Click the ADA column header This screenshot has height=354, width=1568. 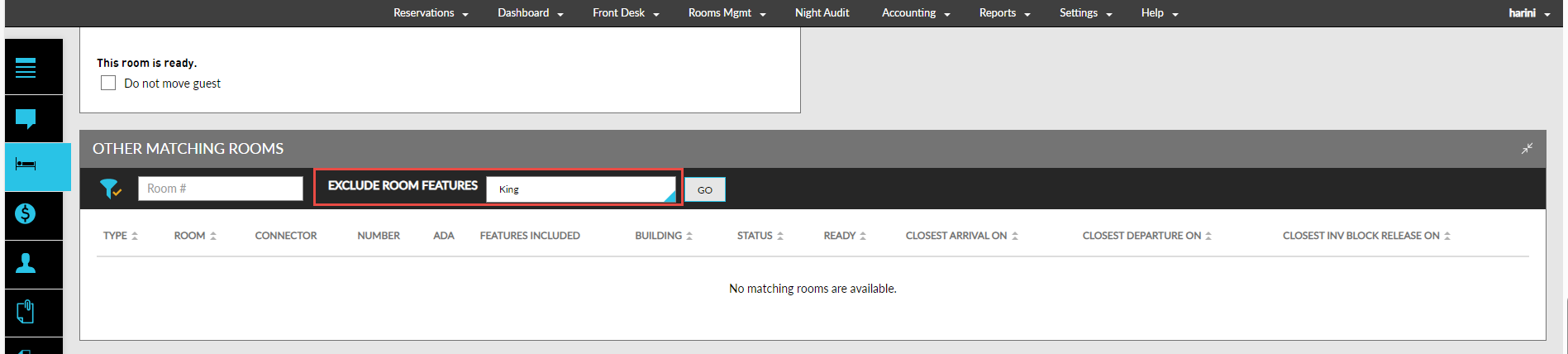pyautogui.click(x=444, y=236)
